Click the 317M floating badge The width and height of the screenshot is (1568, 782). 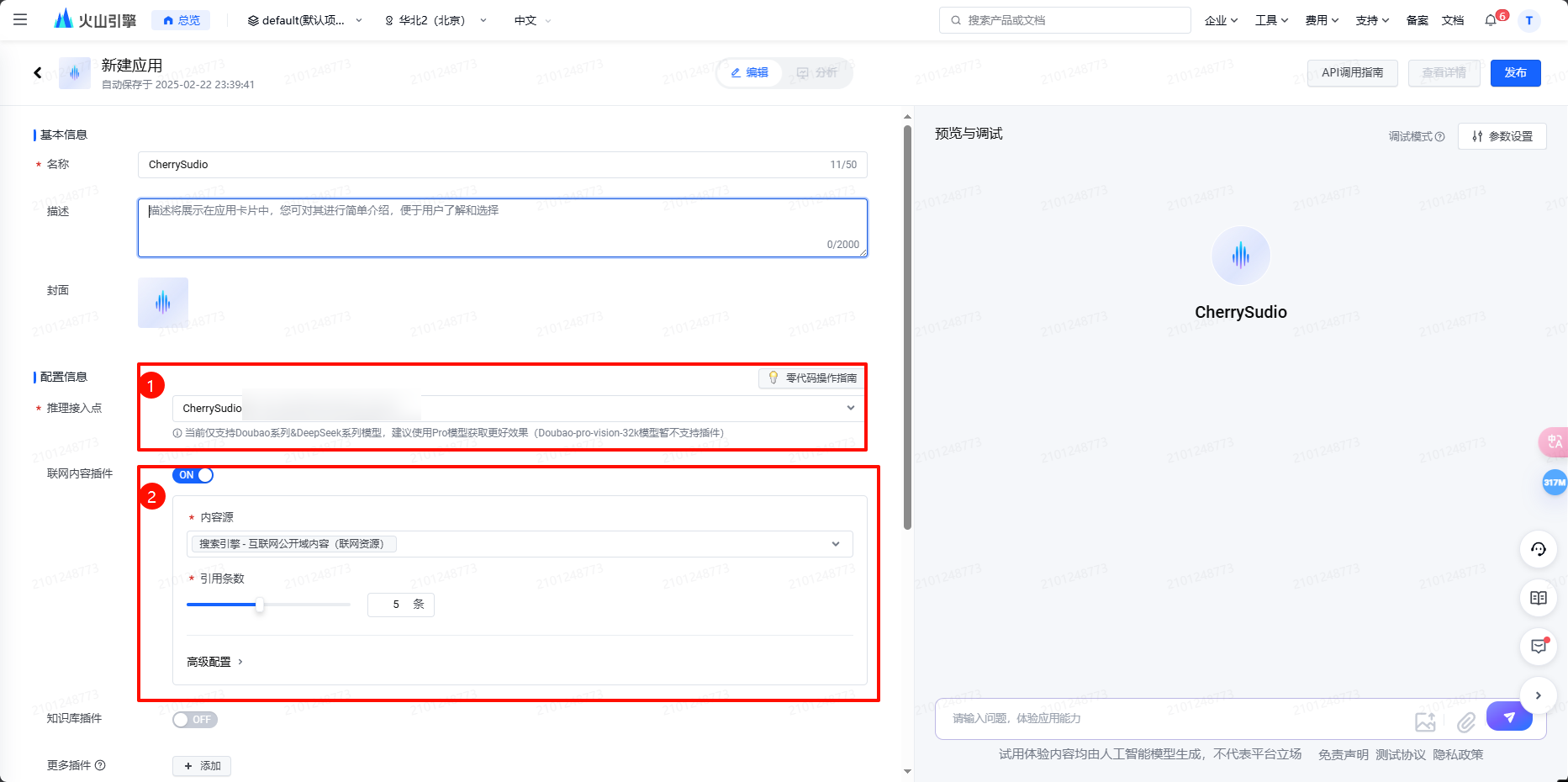tap(1555, 482)
